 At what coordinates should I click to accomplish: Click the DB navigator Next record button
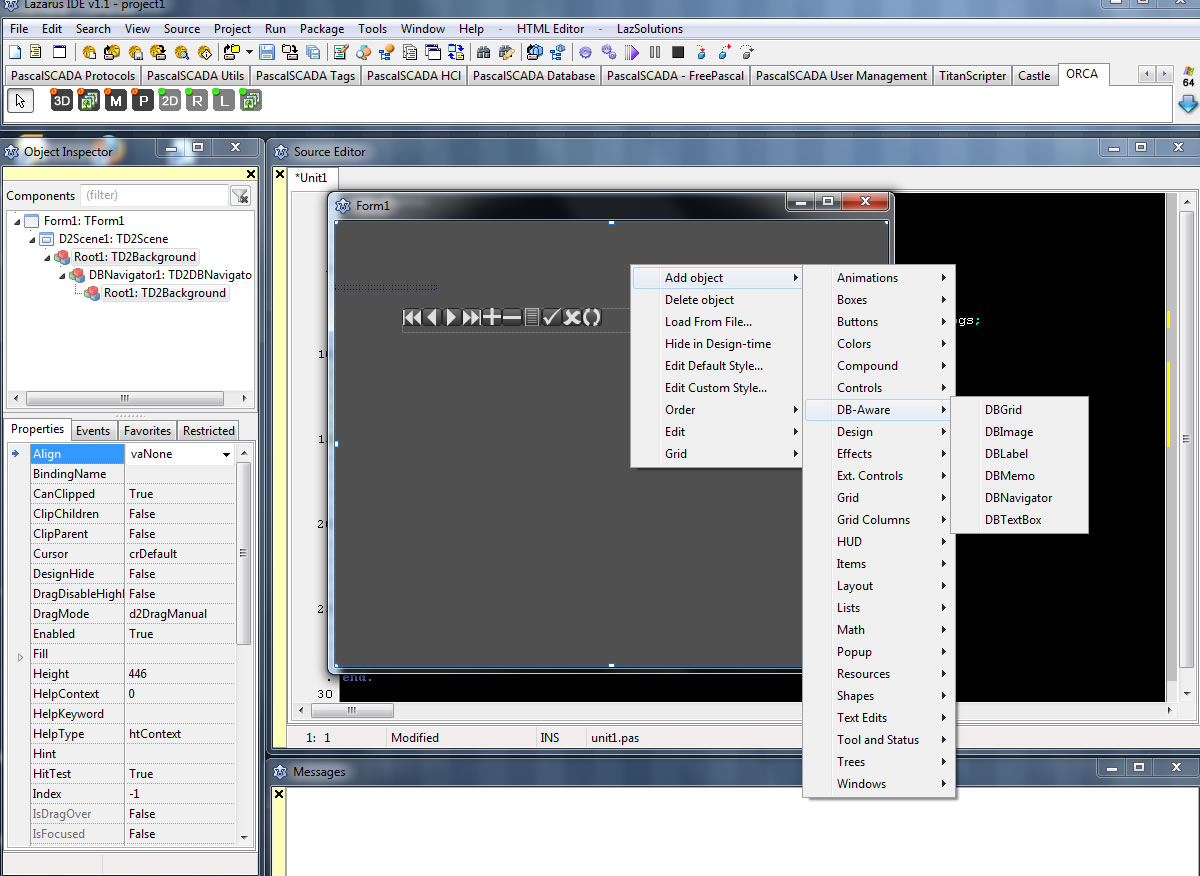coord(451,317)
